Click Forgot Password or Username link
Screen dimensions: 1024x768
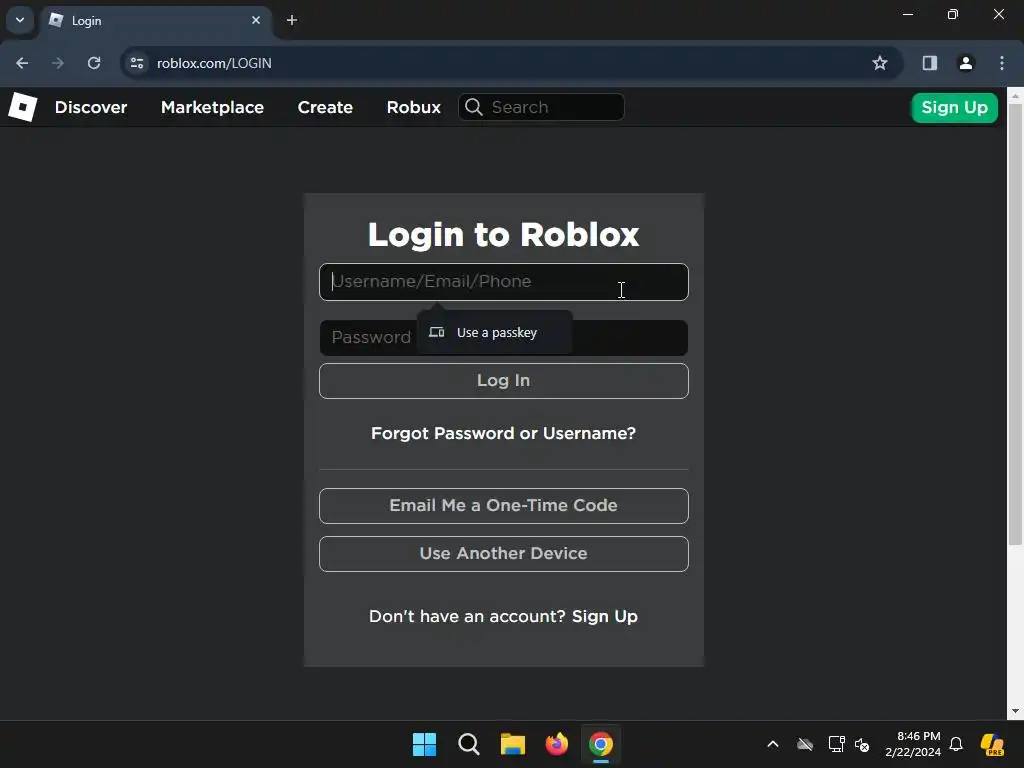[504, 433]
